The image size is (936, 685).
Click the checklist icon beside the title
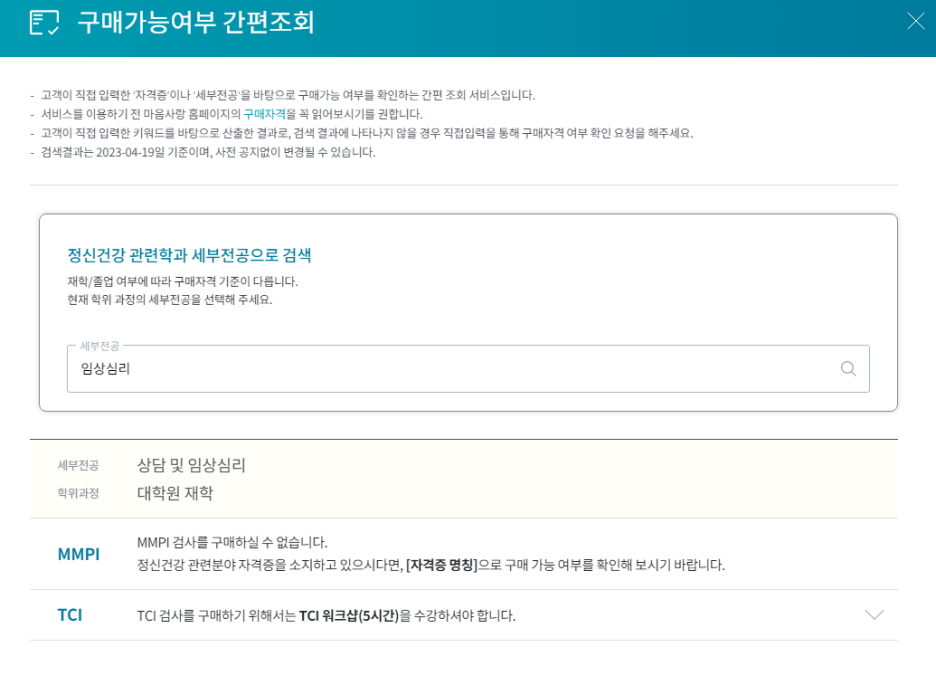45,23
